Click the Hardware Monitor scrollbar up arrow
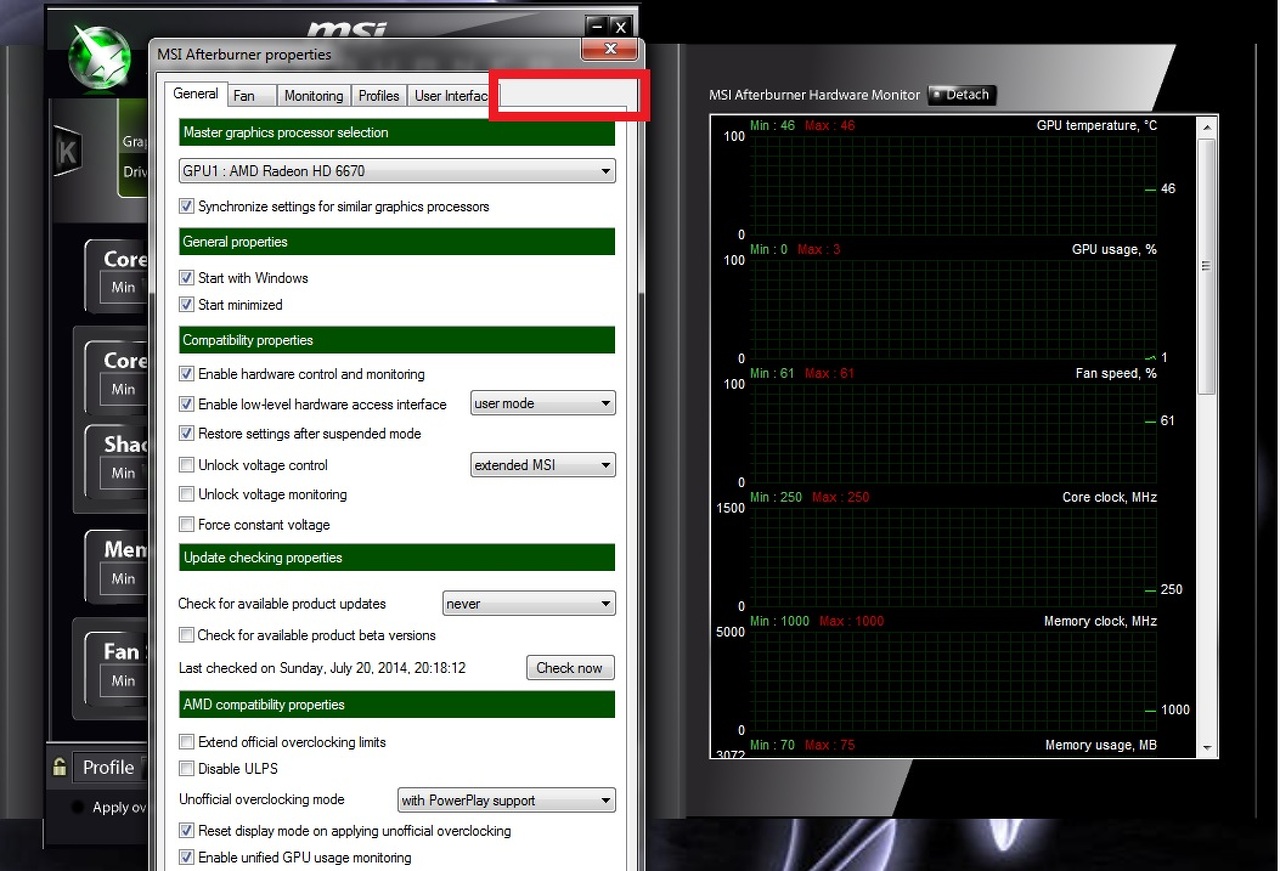Image resolution: width=1280 pixels, height=871 pixels. (x=1207, y=126)
